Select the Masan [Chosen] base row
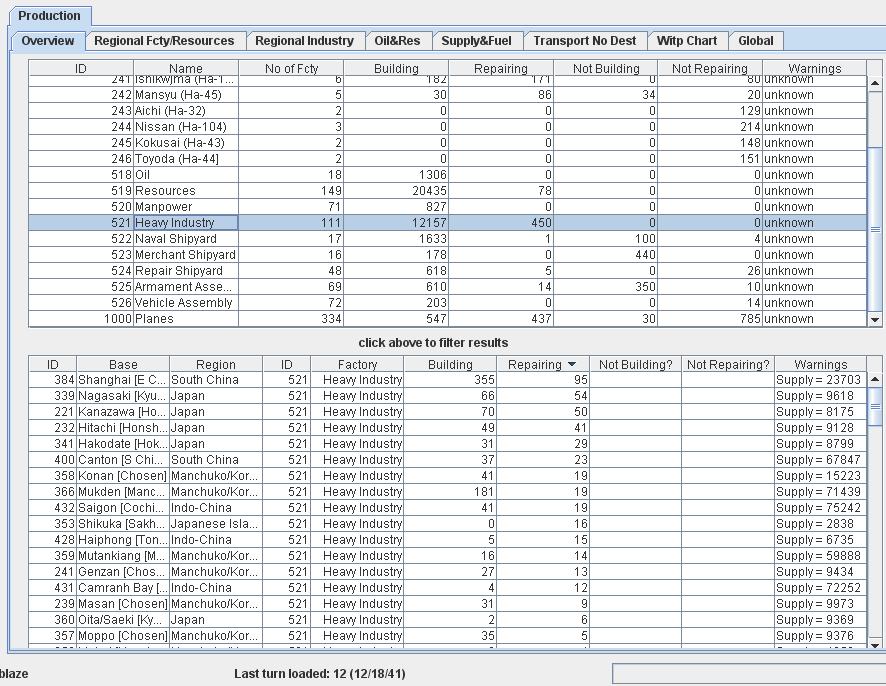The height and width of the screenshot is (686, 886). coord(447,604)
